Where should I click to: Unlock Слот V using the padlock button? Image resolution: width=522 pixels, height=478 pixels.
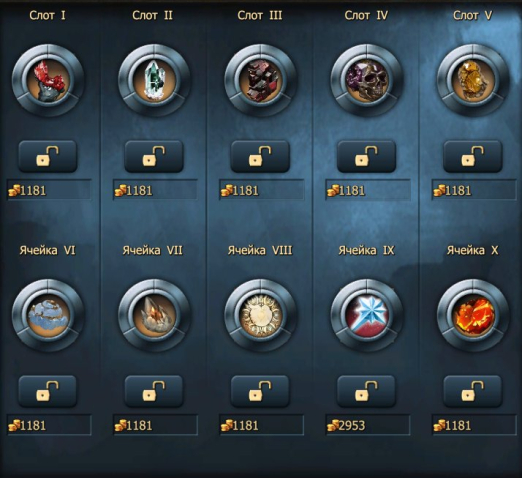tap(473, 156)
